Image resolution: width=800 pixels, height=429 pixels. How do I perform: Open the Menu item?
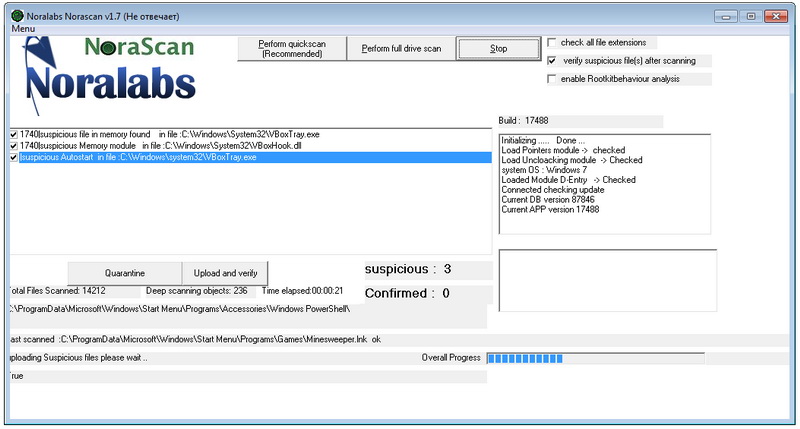click(23, 29)
